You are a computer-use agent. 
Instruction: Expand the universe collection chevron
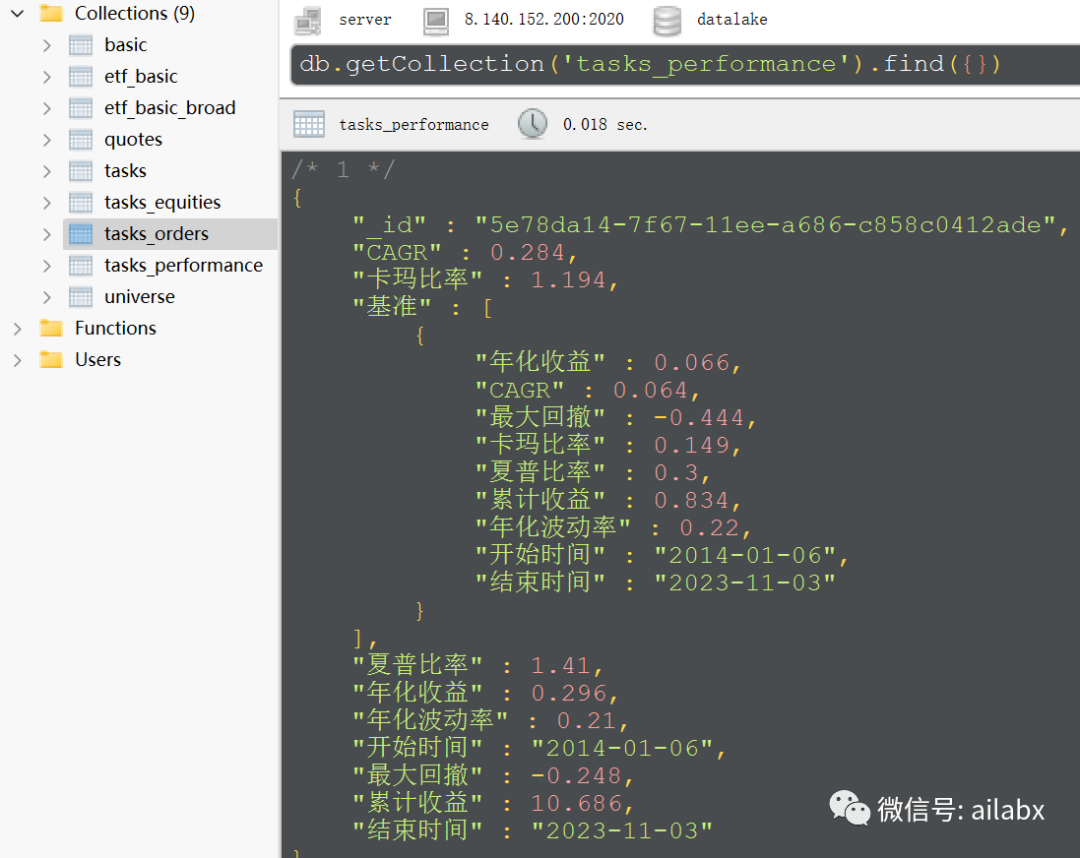click(46, 297)
